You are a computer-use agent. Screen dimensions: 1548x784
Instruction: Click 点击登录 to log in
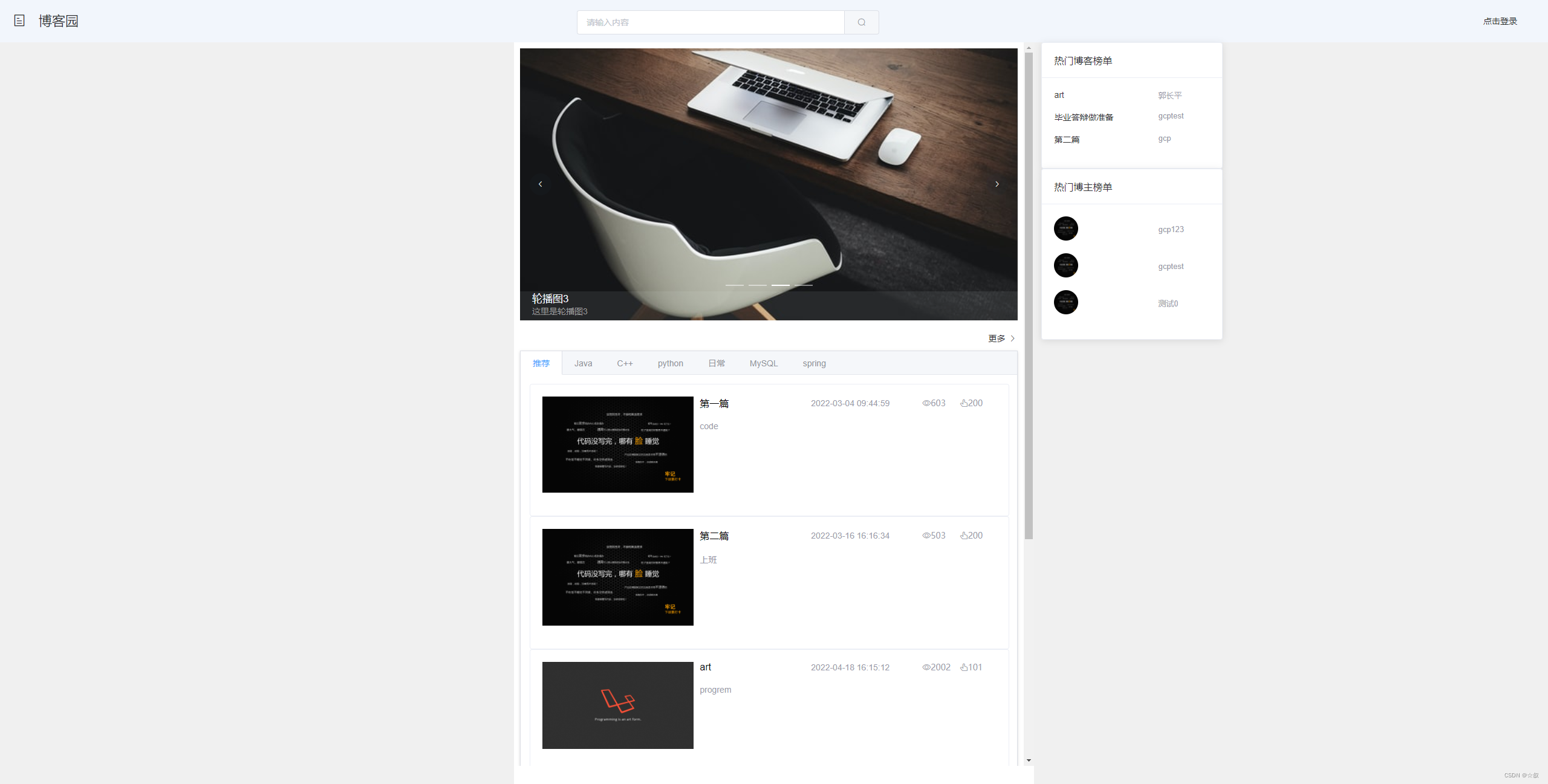click(1500, 21)
